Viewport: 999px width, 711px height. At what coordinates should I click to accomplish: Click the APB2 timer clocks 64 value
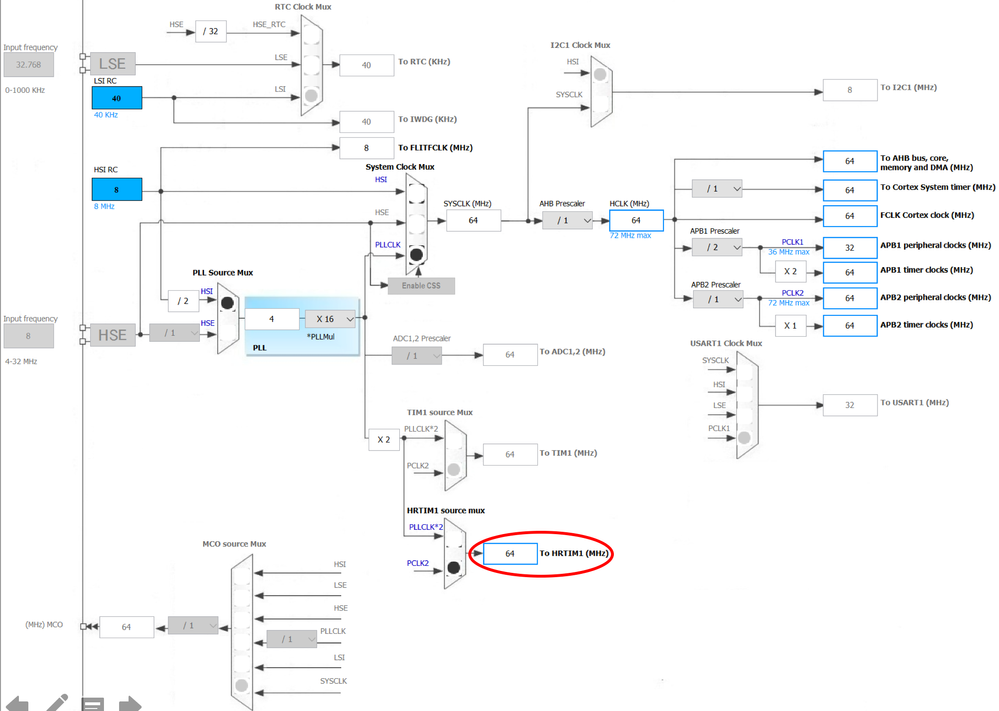coord(850,326)
